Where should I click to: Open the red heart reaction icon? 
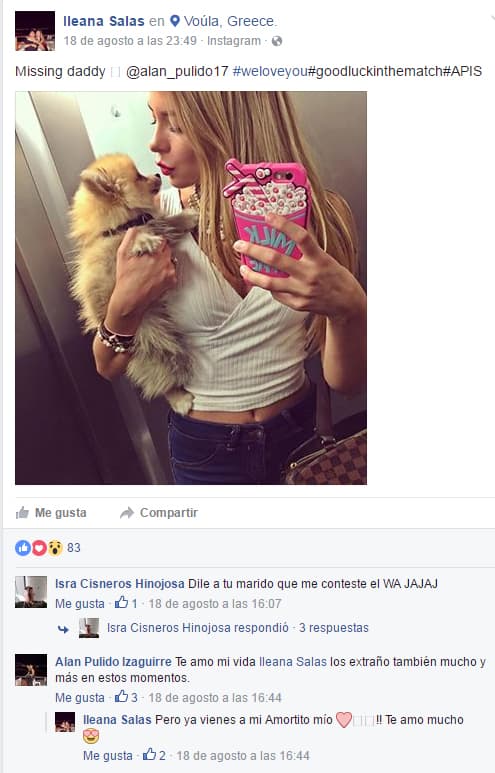39,548
